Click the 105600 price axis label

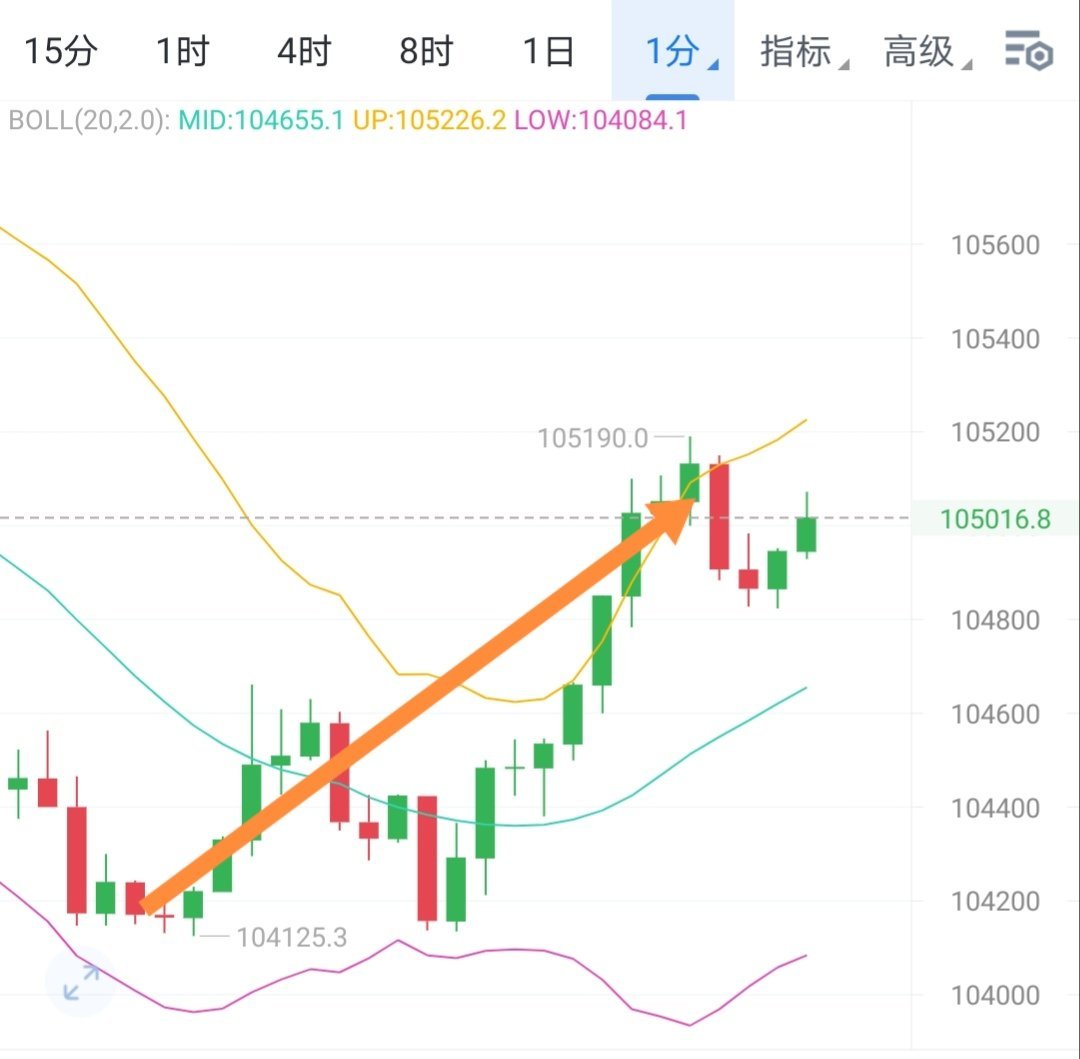(x=994, y=245)
